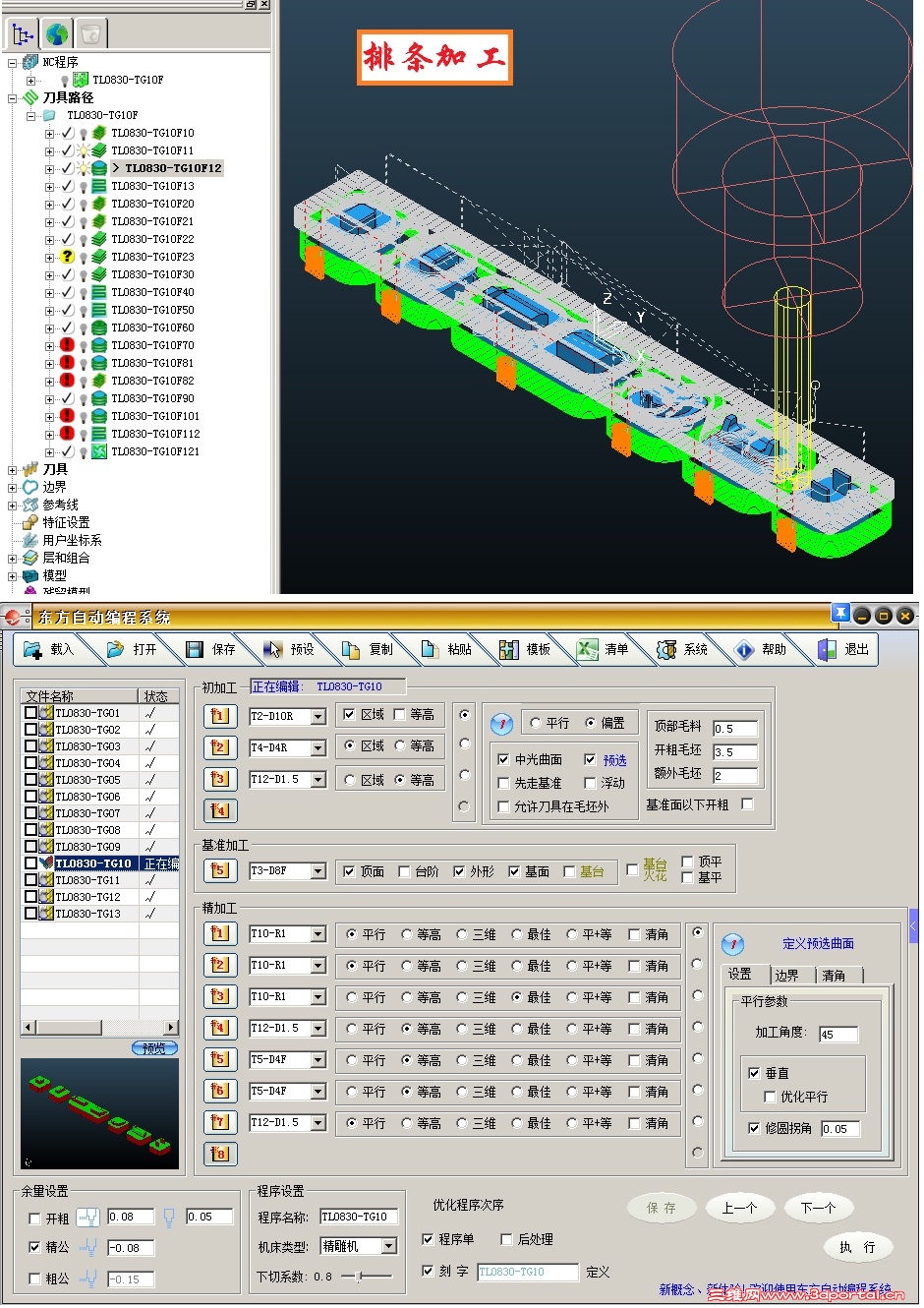Click 上一个 (Previous) button

pos(740,1208)
